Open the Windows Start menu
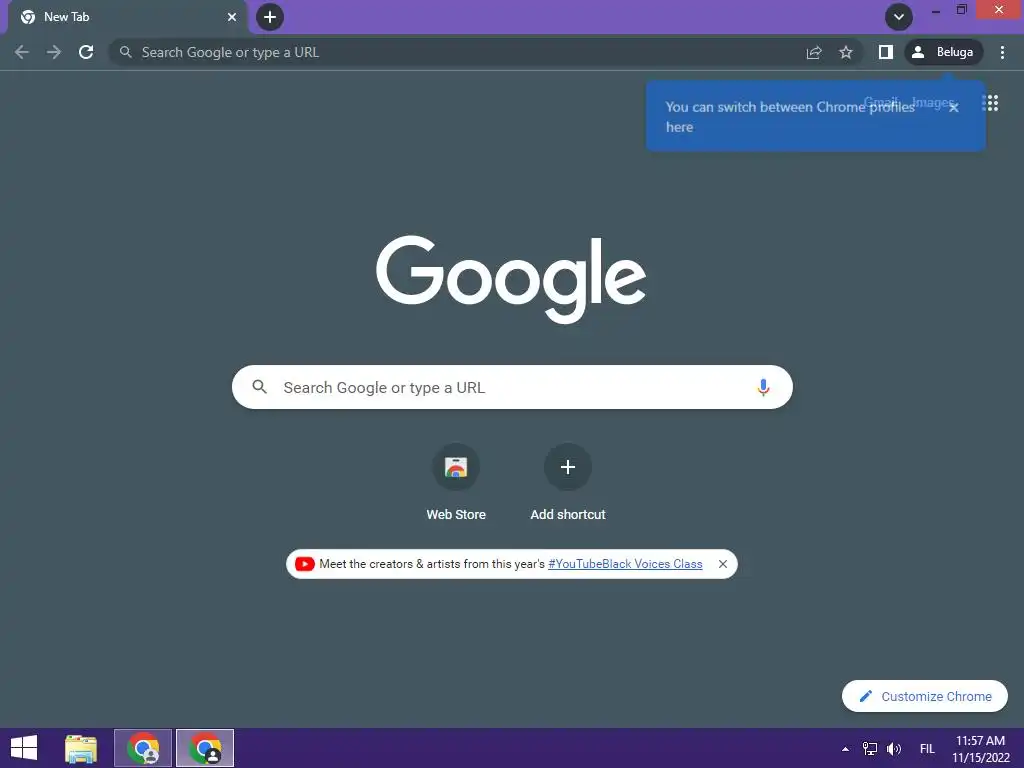 point(24,748)
